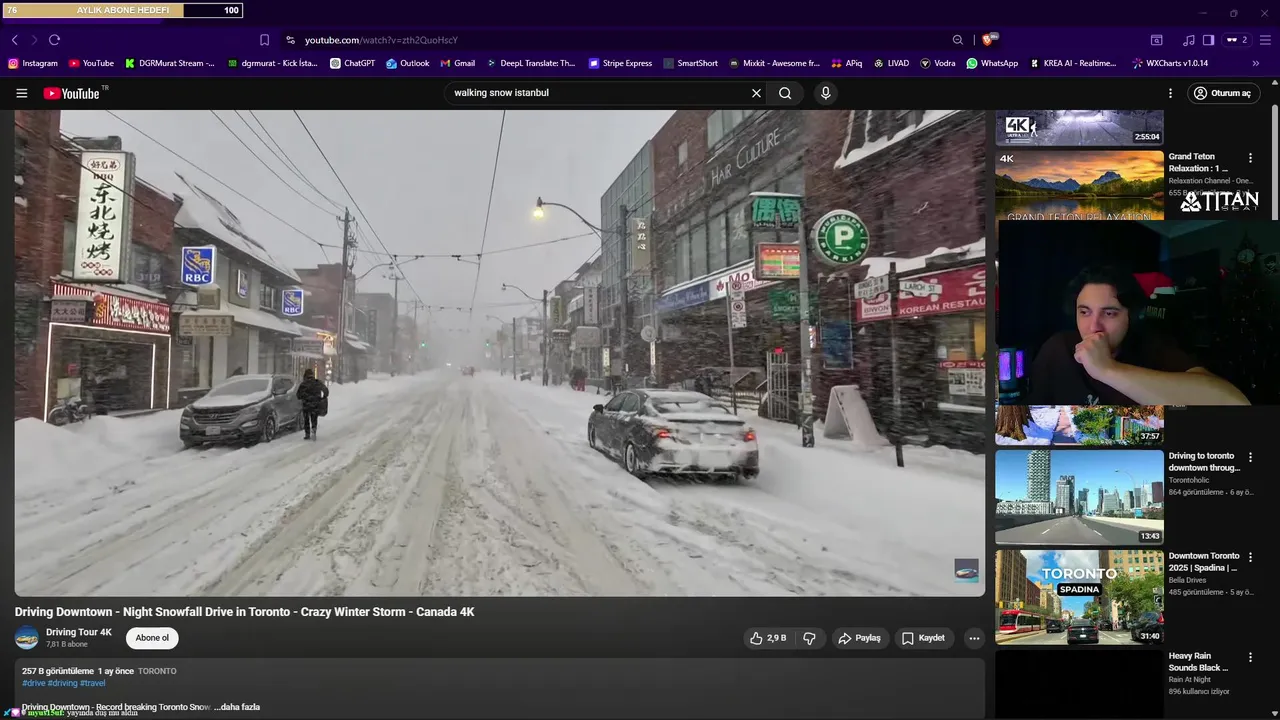Reload the YouTube page
Image resolution: width=1280 pixels, height=720 pixels.
tap(54, 40)
